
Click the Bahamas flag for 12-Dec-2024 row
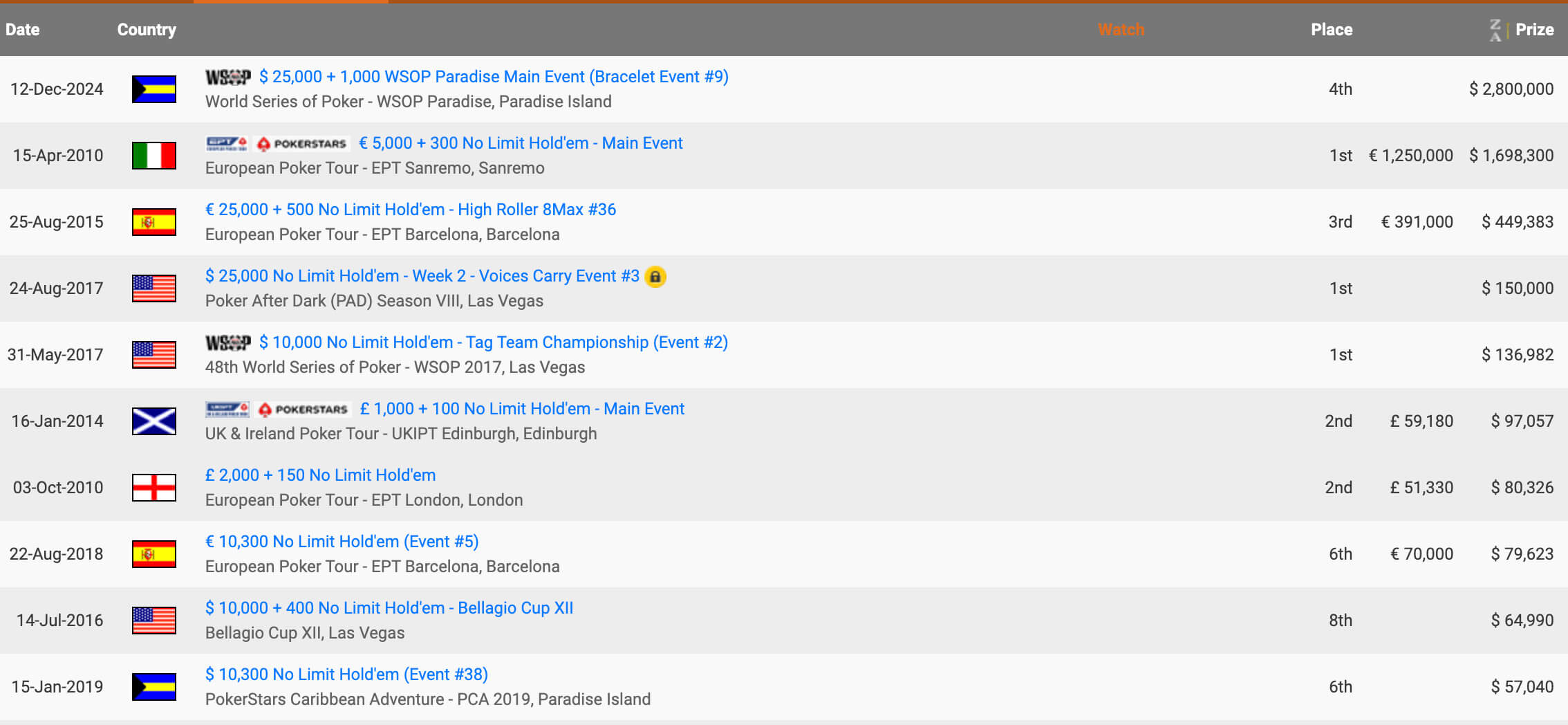click(153, 89)
